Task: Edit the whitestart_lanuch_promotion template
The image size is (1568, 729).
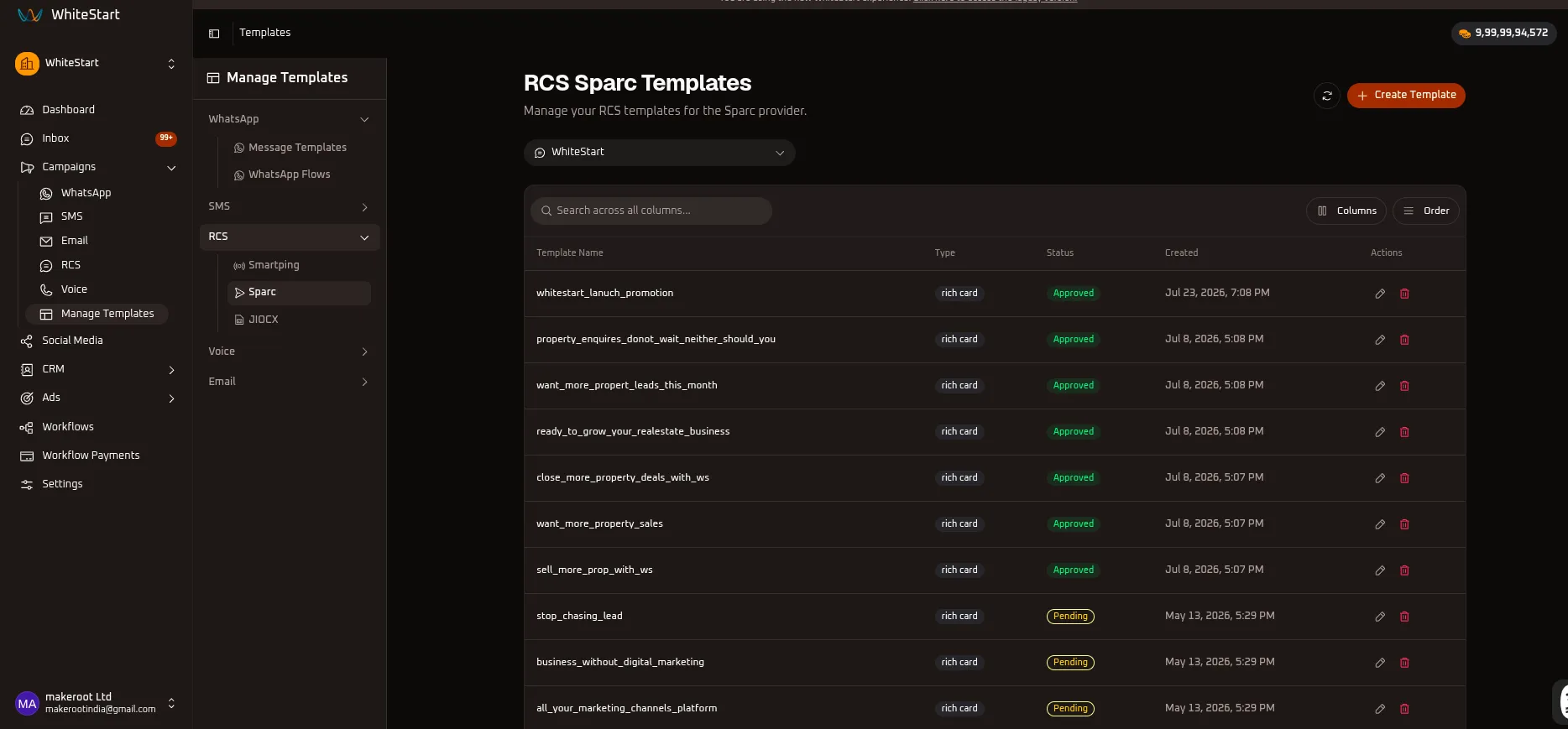Action: pos(1380,294)
